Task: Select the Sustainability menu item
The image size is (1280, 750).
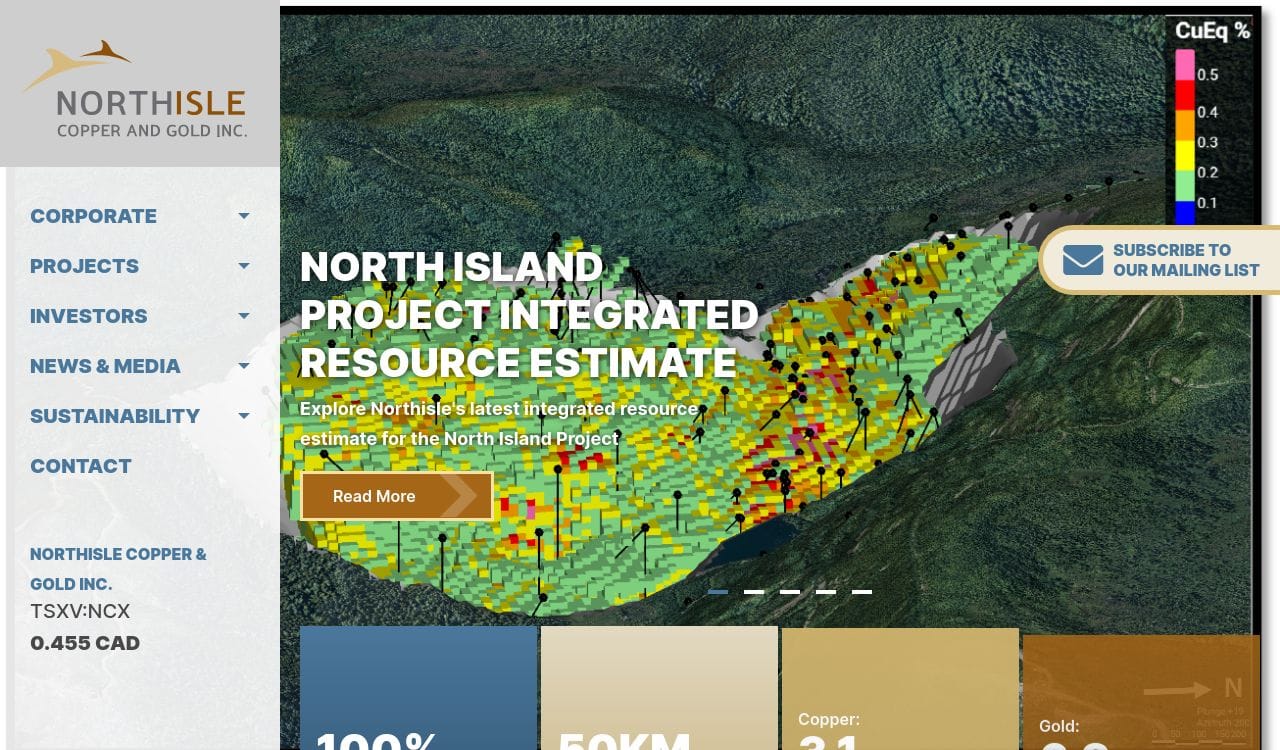Action: coord(115,416)
